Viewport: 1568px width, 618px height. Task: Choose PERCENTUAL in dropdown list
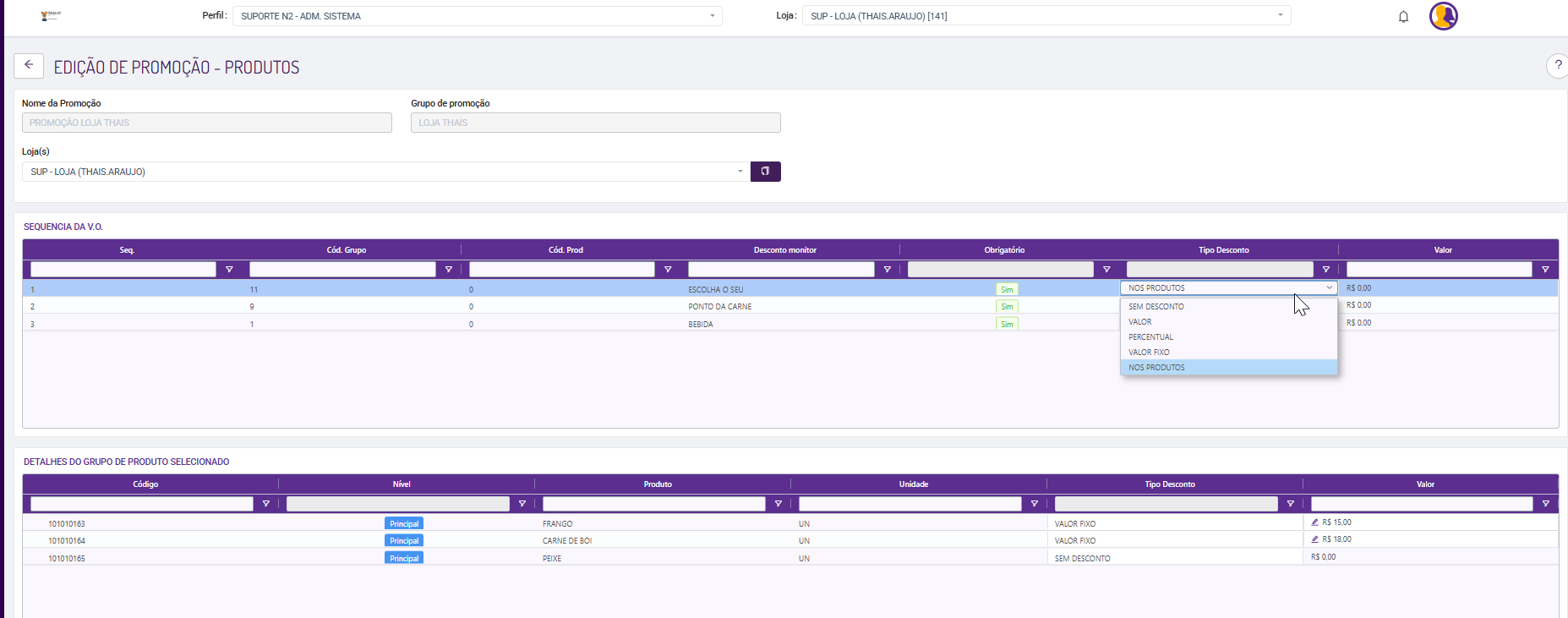pos(1229,337)
